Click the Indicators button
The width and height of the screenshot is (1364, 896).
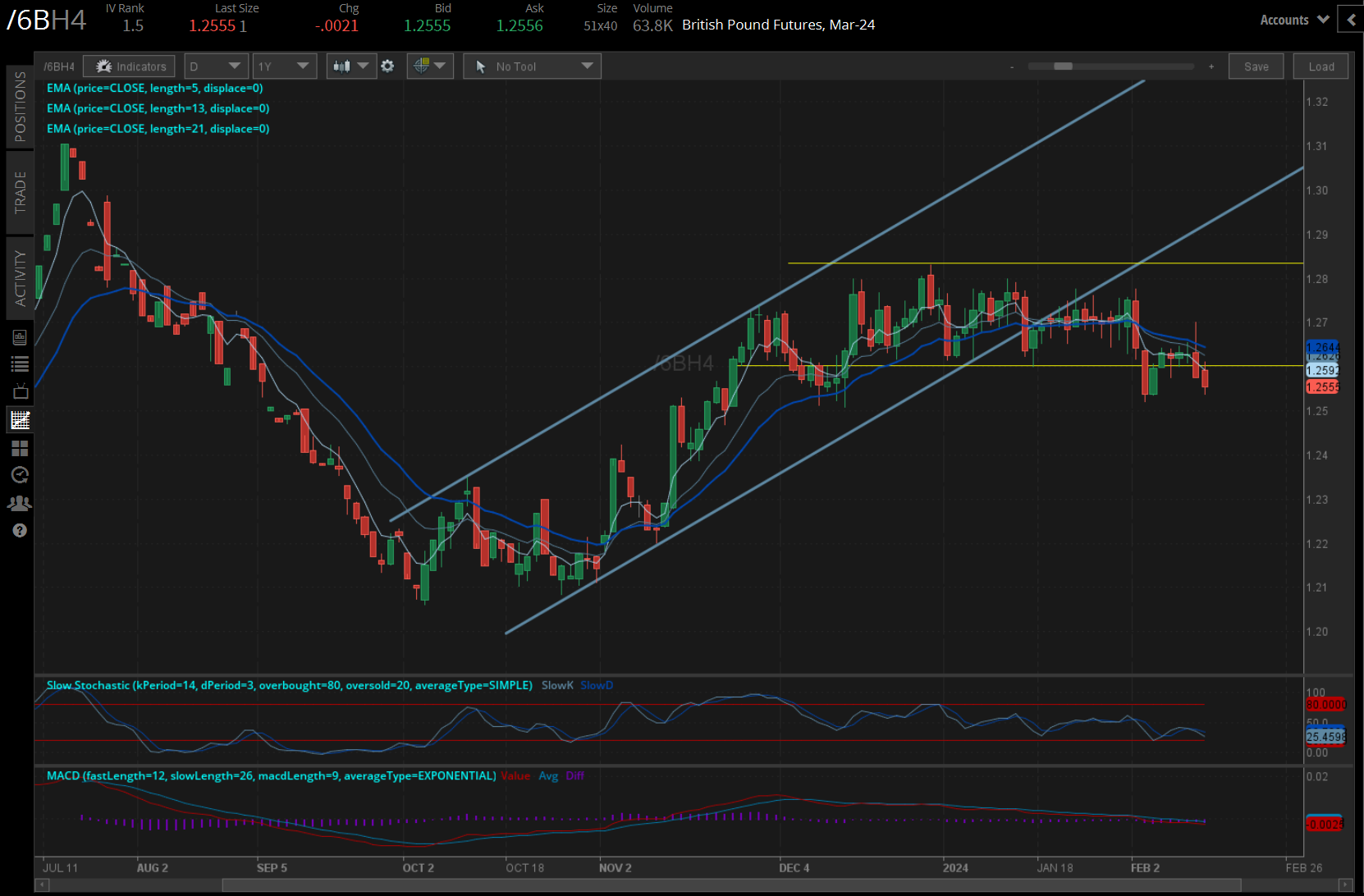pos(130,66)
